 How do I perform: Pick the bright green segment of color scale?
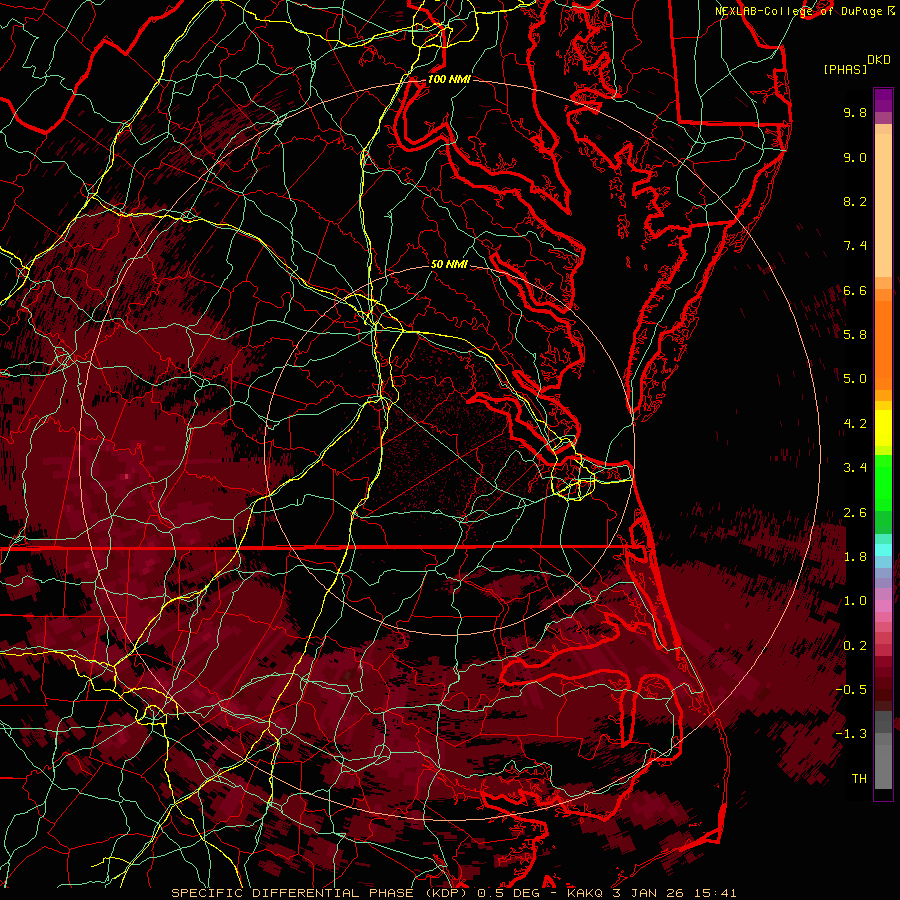[x=883, y=483]
